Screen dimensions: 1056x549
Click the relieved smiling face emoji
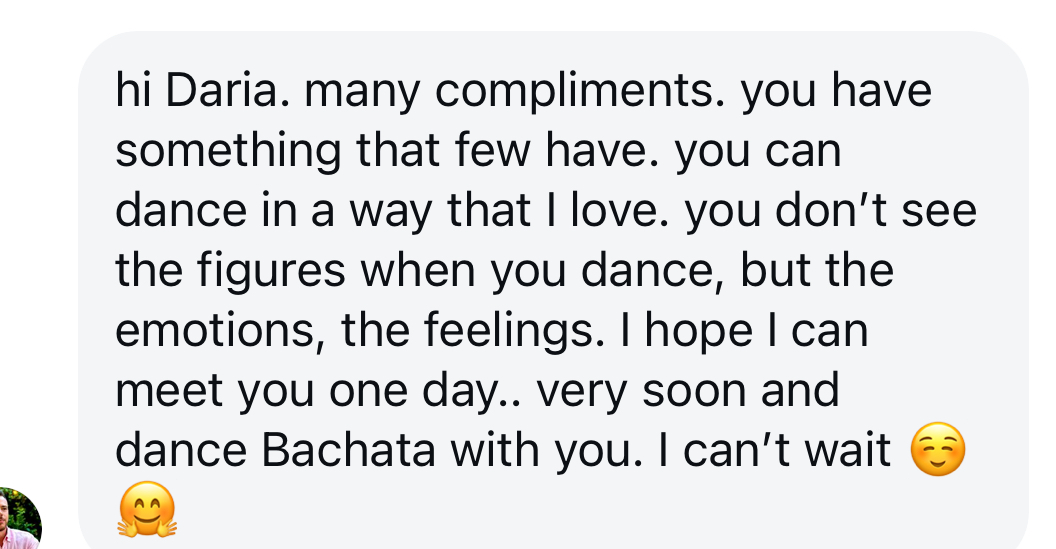[937, 449]
